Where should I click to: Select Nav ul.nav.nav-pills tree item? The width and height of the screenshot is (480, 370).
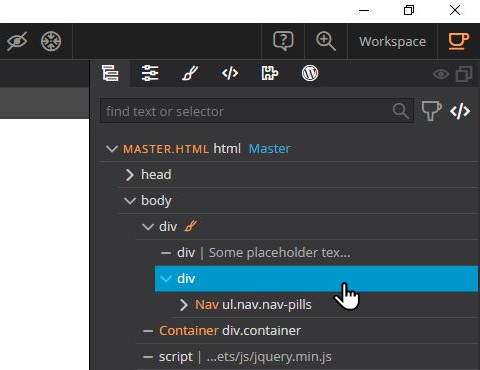[253, 305]
